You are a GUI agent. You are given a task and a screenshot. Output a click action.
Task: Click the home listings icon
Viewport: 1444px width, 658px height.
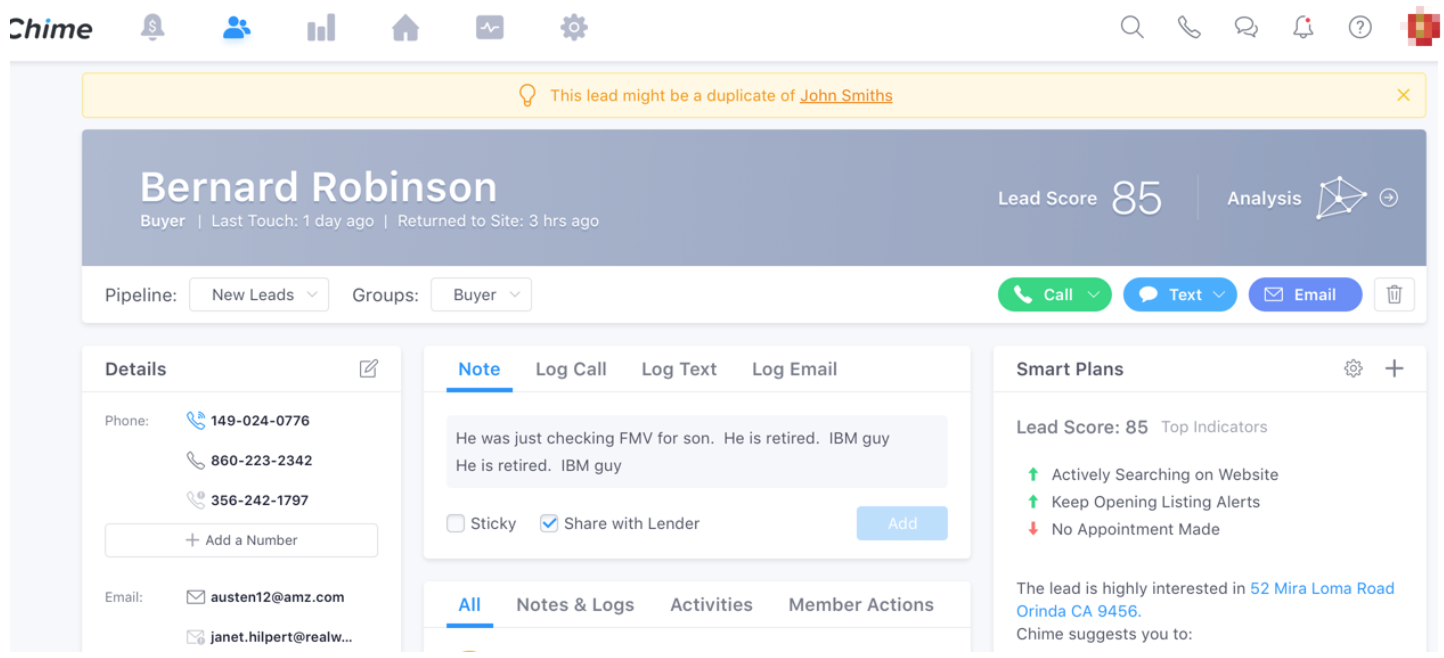click(x=405, y=28)
